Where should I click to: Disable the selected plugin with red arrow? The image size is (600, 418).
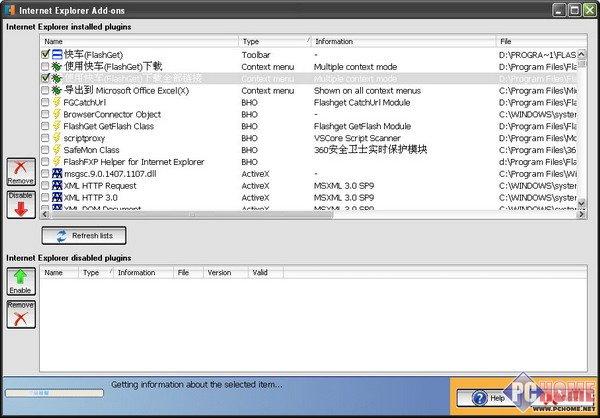(x=21, y=205)
